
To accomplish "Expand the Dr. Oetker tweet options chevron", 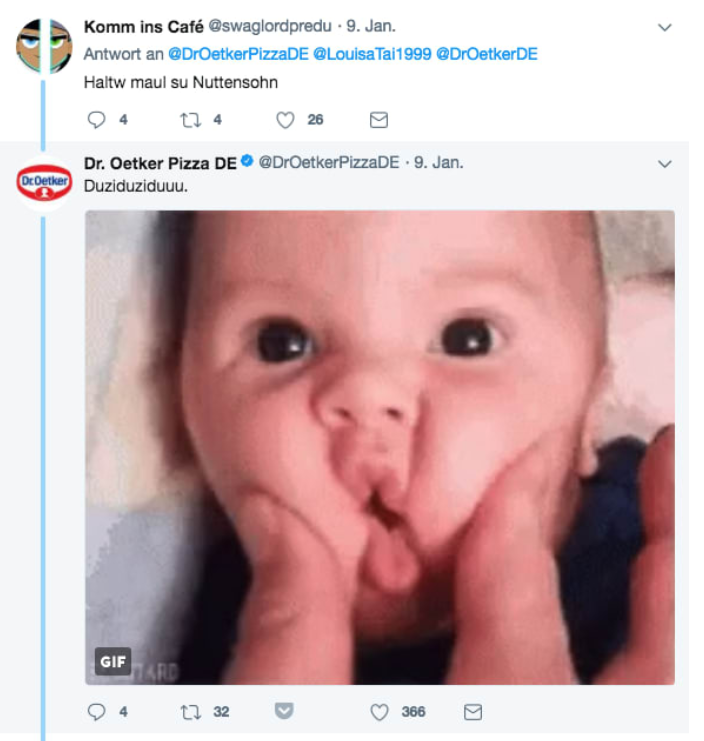I will pos(665,163).
